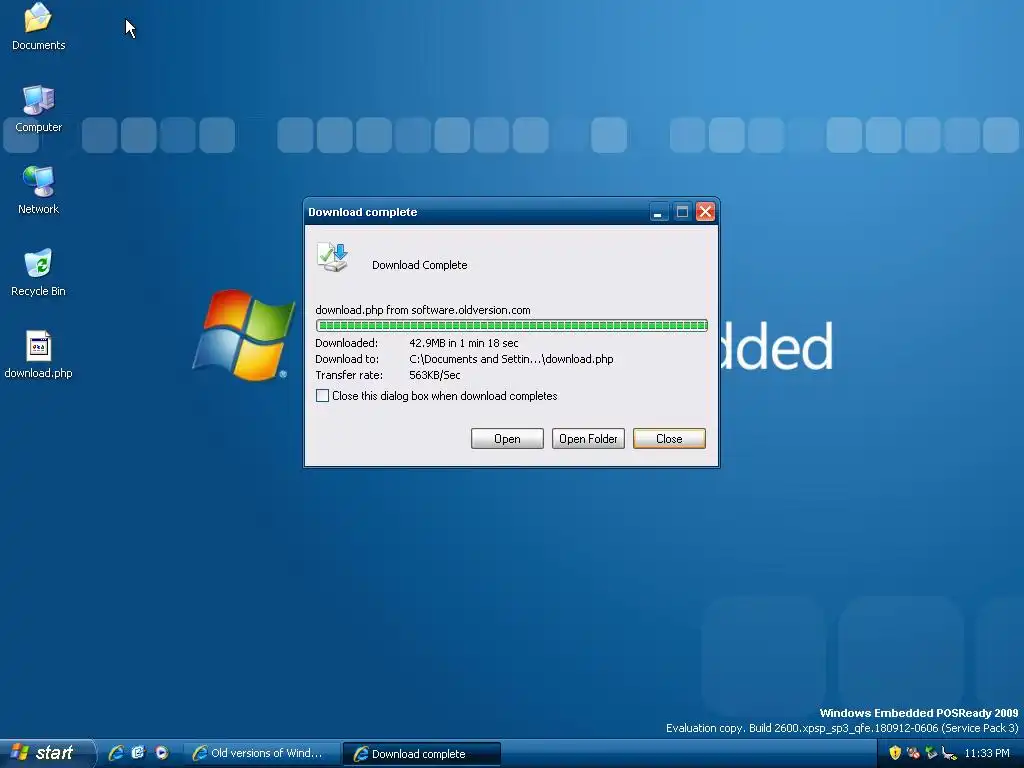Enable close dialog when download completes checkbox
The width and height of the screenshot is (1024, 768).
click(322, 396)
